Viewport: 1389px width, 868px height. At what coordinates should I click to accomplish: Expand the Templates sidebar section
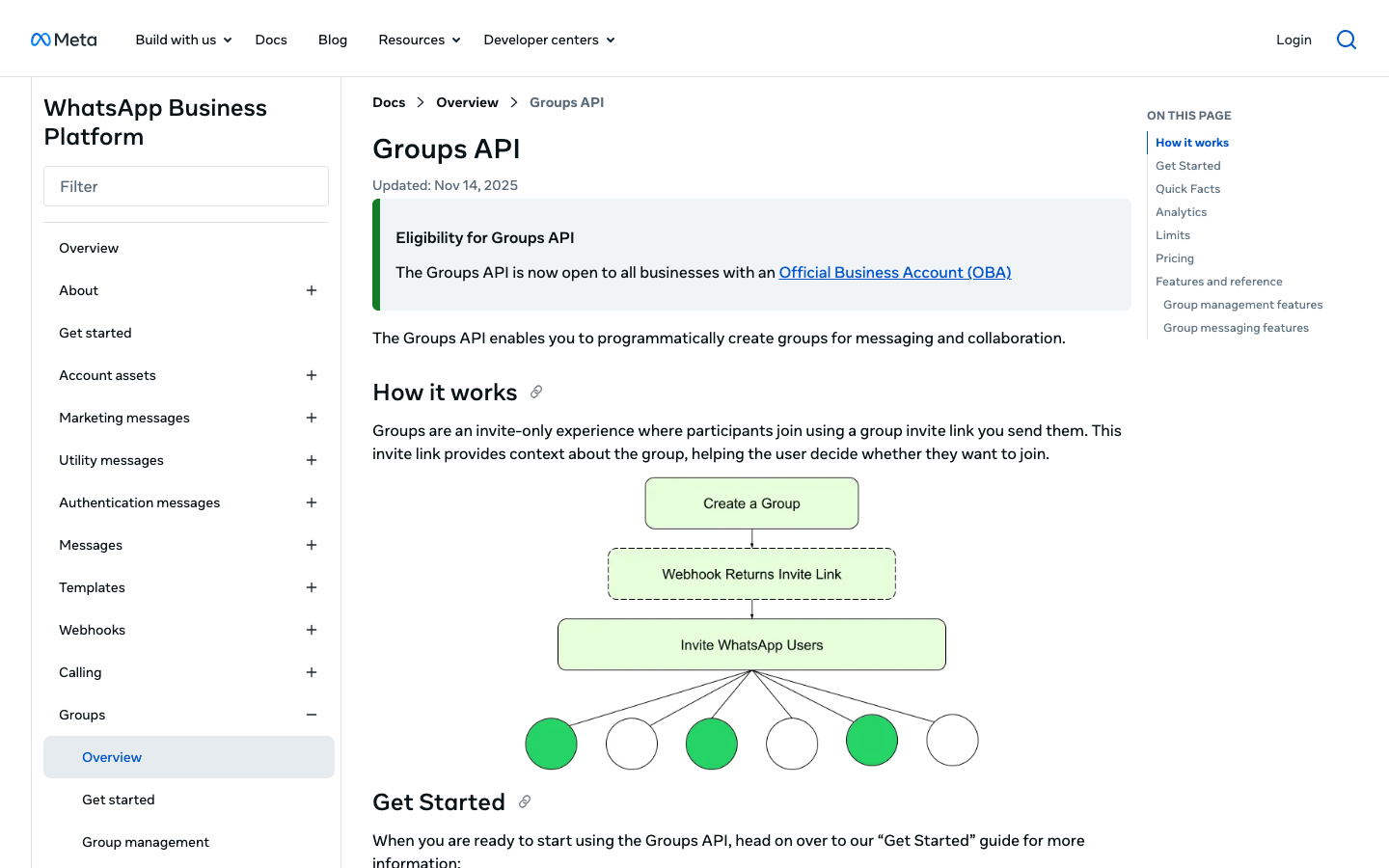312,587
